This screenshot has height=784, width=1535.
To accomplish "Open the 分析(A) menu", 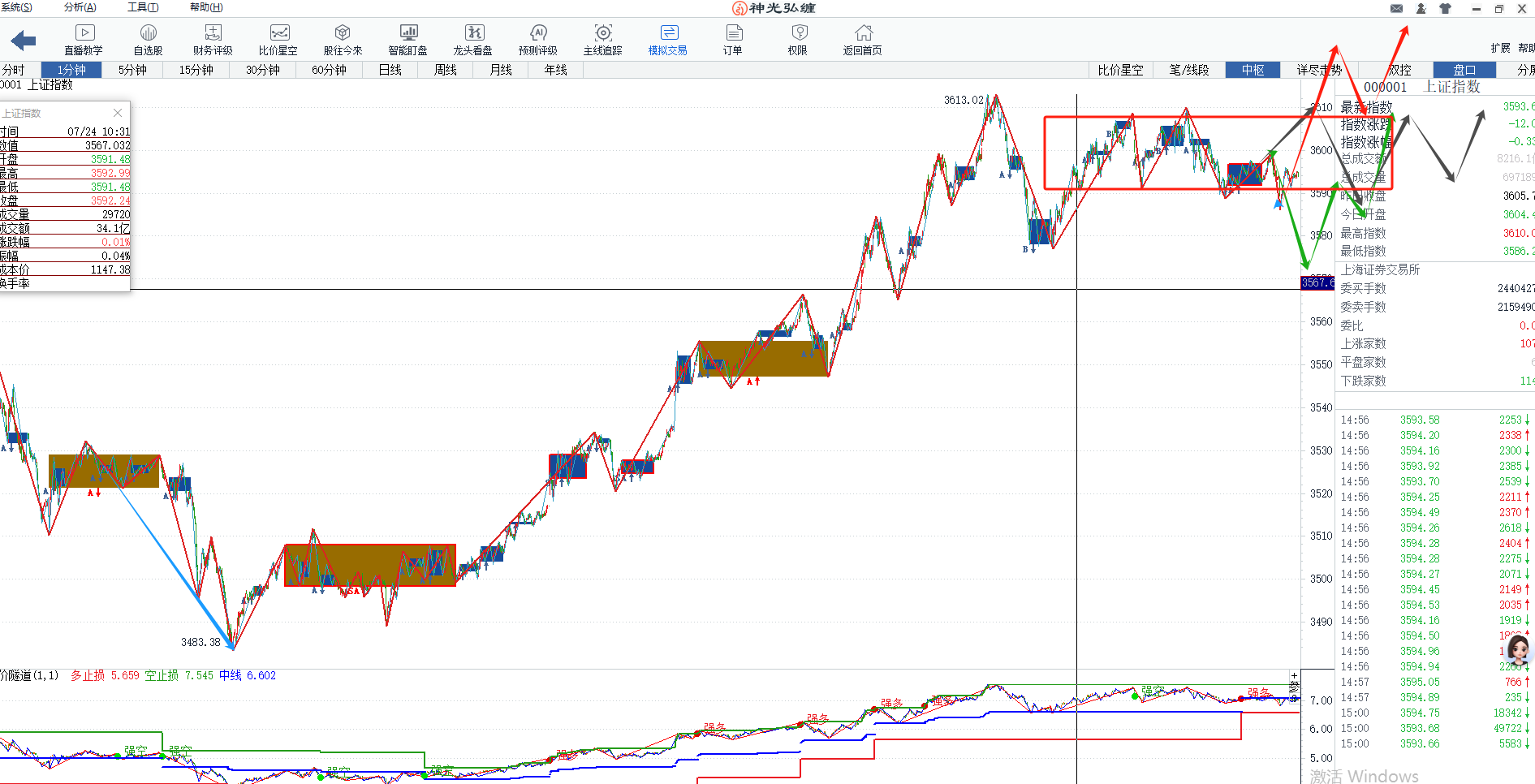I will tap(80, 7).
